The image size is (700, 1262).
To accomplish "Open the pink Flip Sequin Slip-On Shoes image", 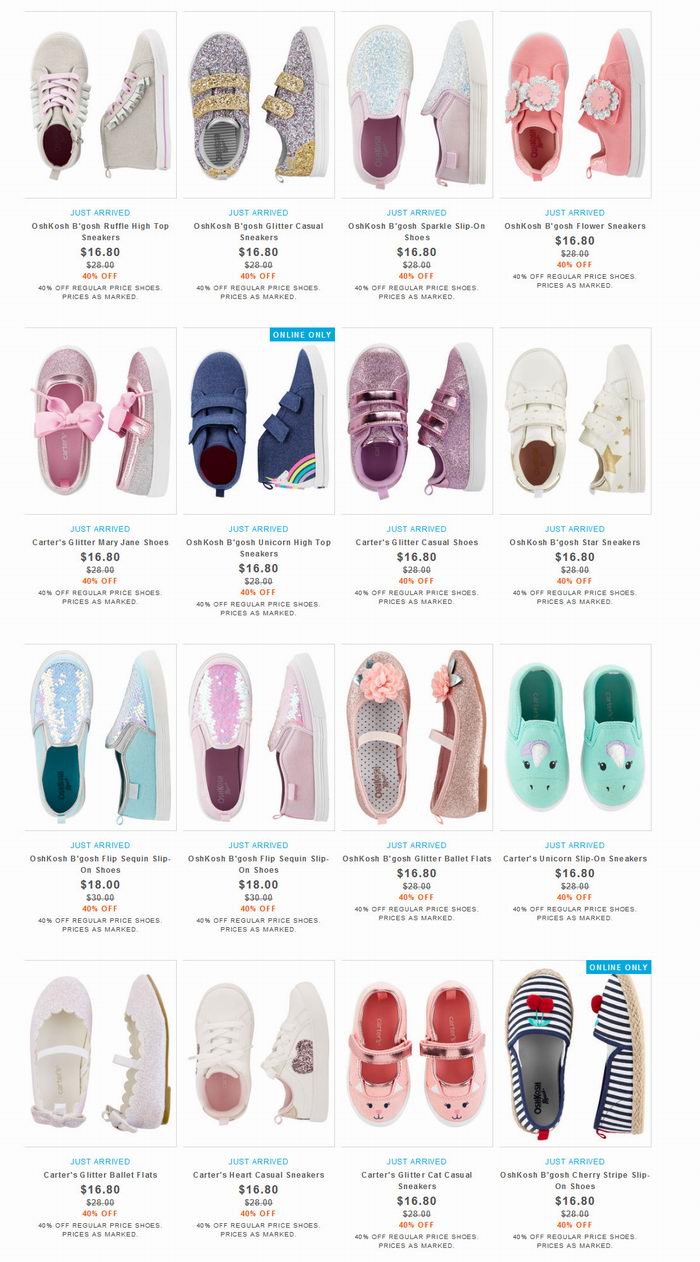I will click(x=258, y=737).
